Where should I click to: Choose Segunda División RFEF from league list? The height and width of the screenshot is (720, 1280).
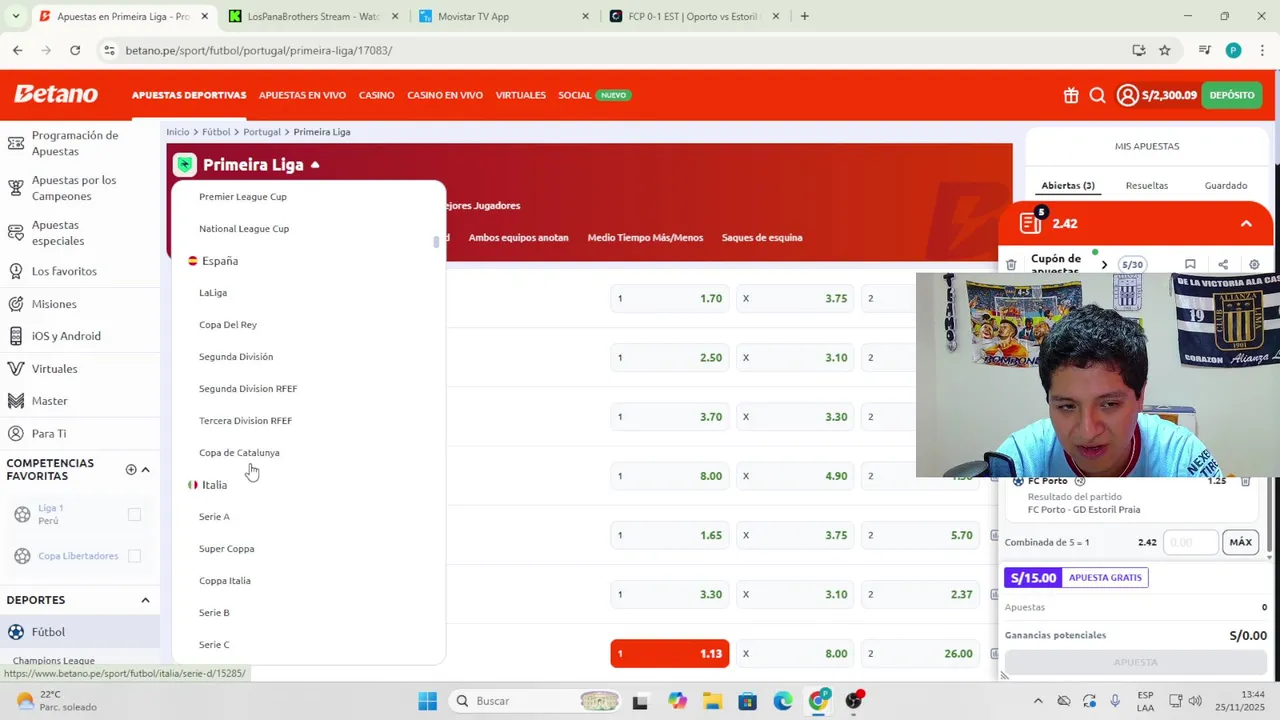coord(248,389)
